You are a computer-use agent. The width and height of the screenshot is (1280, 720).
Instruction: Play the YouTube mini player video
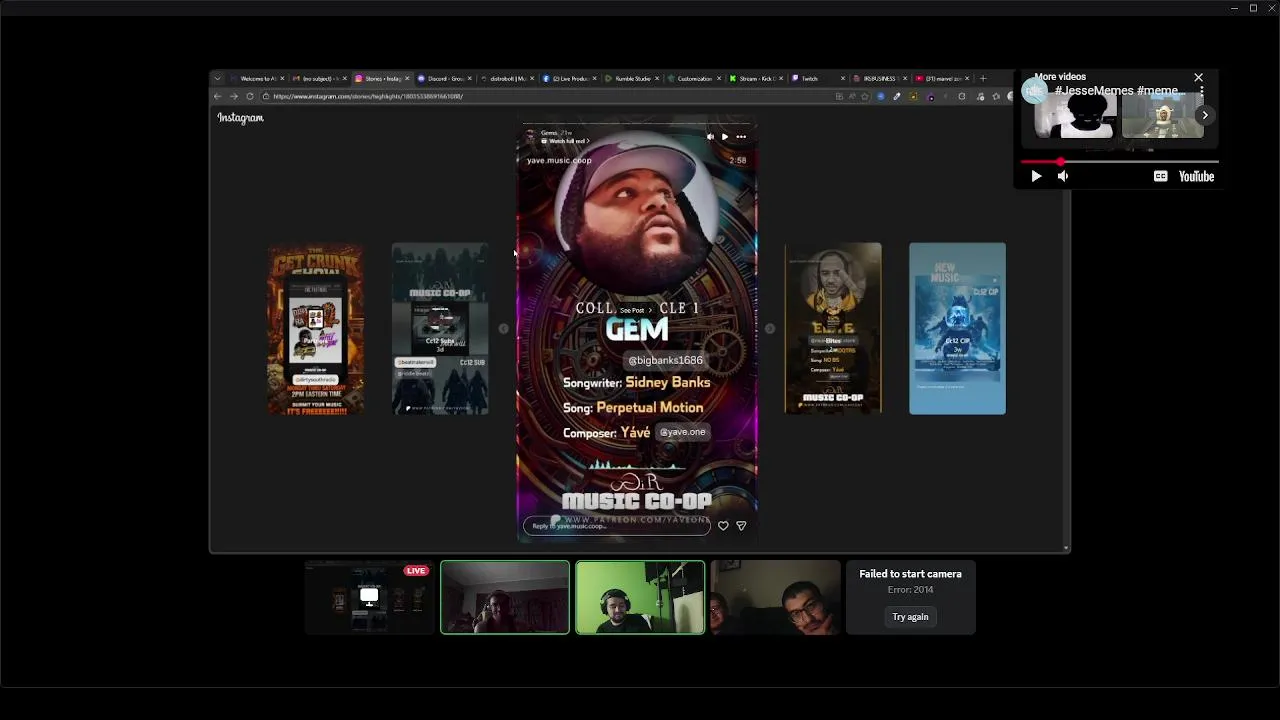pos(1036,176)
